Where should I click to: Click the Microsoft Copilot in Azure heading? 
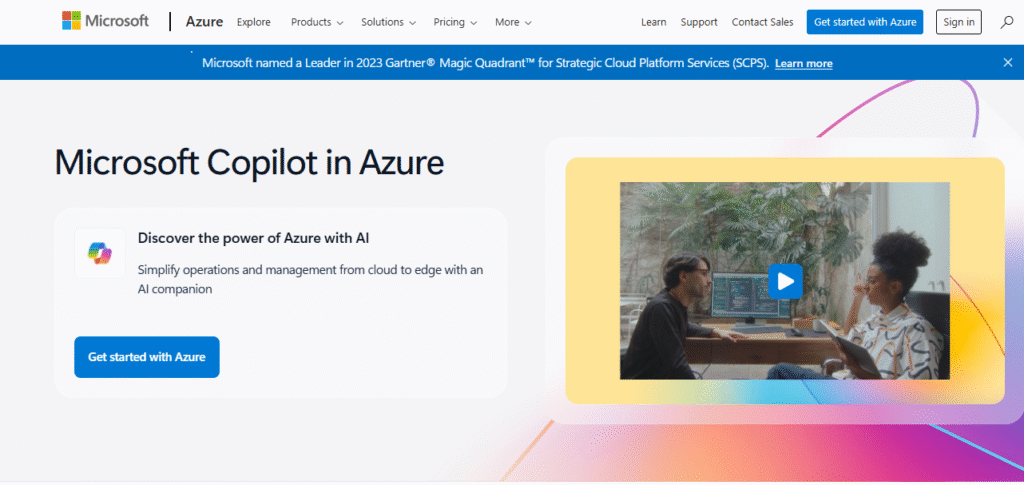tap(249, 162)
